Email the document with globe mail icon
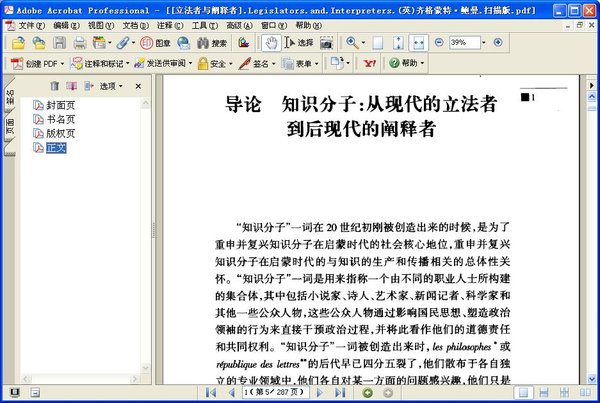 click(x=184, y=43)
